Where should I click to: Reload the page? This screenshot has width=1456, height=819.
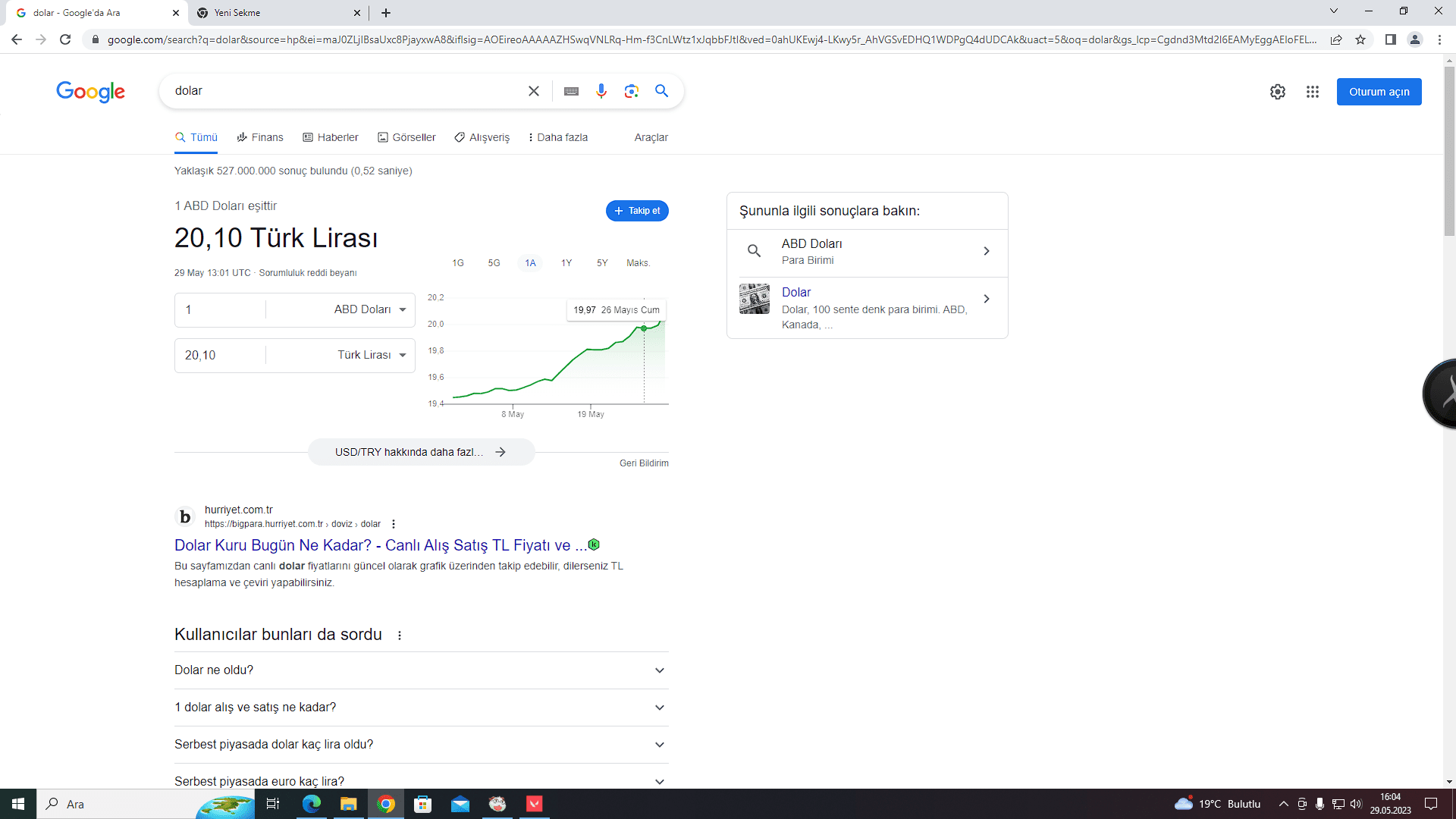(x=65, y=39)
